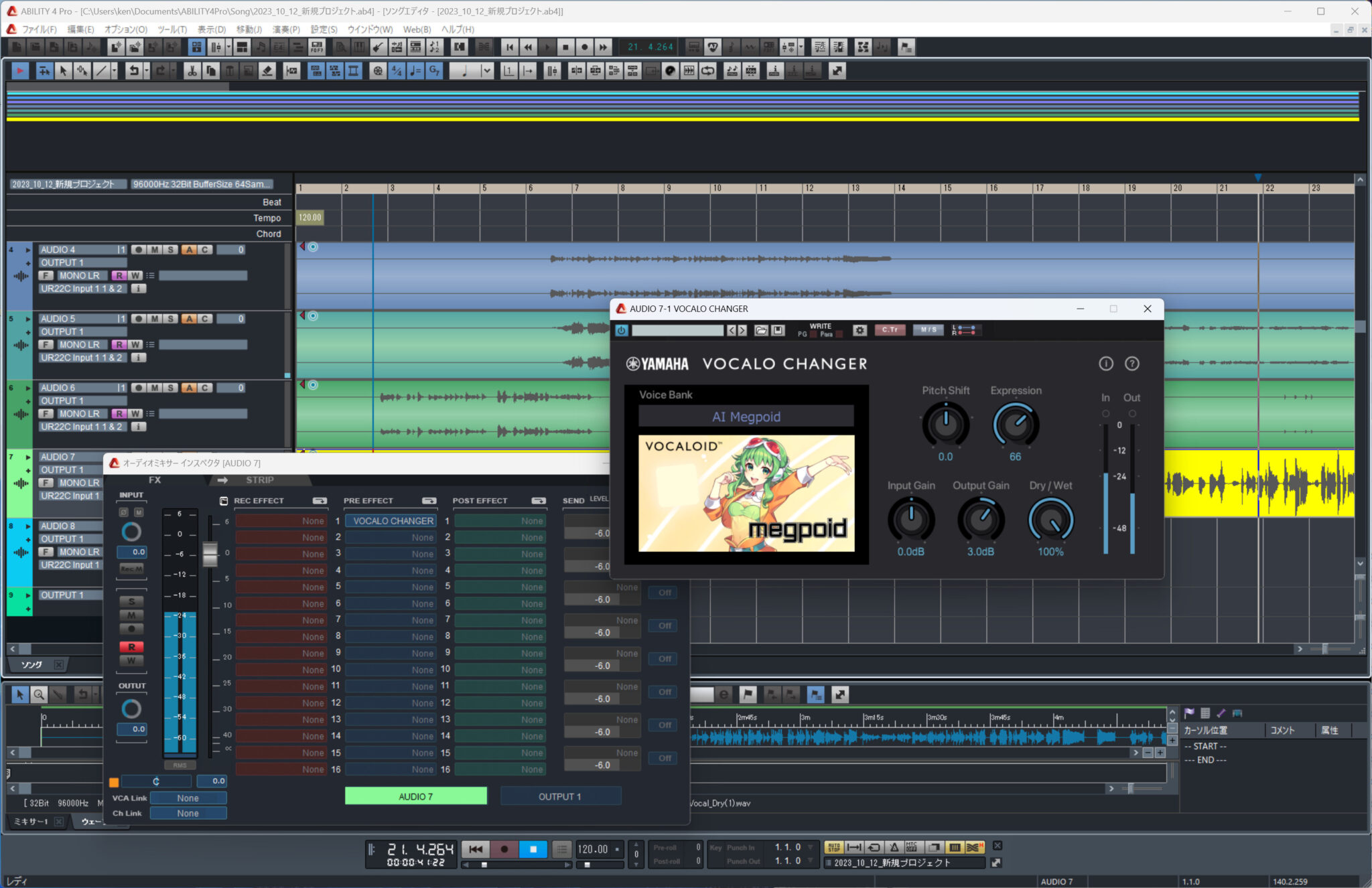Open preset folder icon in Vocalo Changer
The image size is (1372, 888).
tap(761, 330)
